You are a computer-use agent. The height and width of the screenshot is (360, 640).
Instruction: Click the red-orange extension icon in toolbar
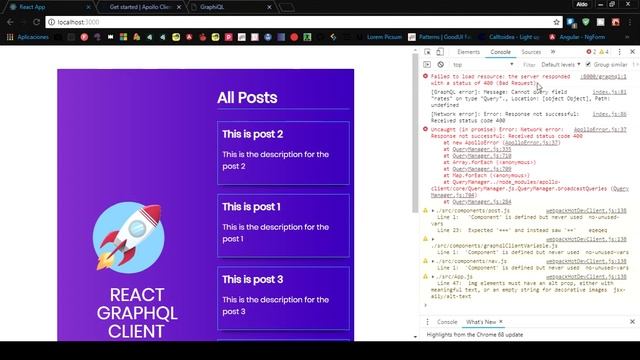coord(616,22)
